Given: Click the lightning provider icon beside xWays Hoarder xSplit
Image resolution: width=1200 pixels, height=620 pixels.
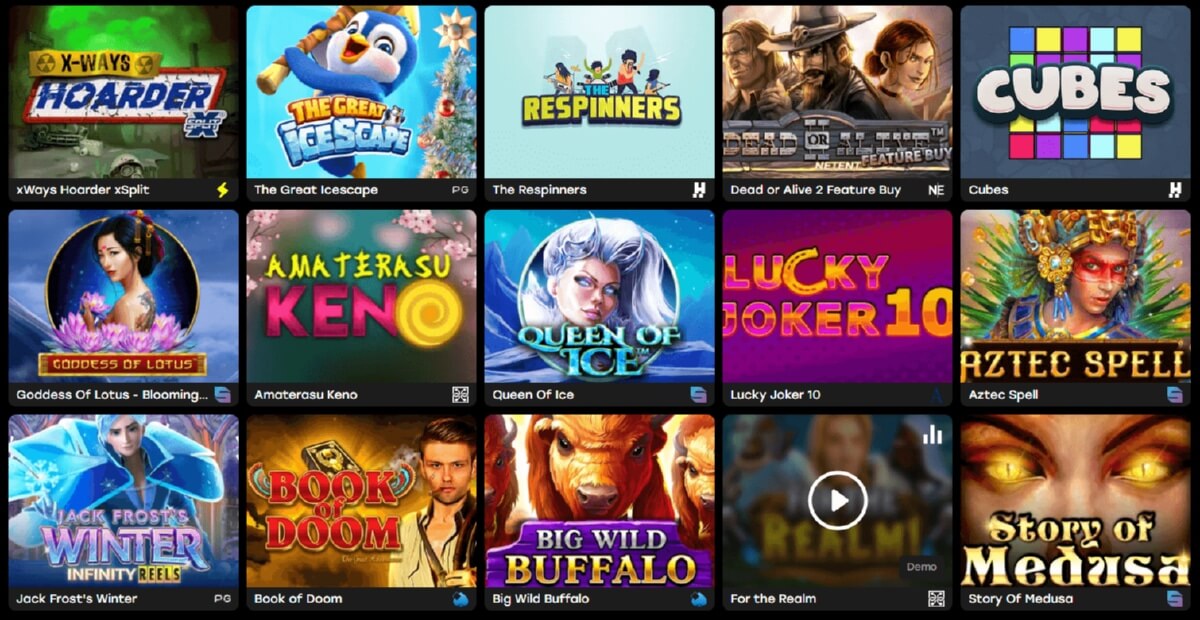Looking at the screenshot, I should pos(222,190).
